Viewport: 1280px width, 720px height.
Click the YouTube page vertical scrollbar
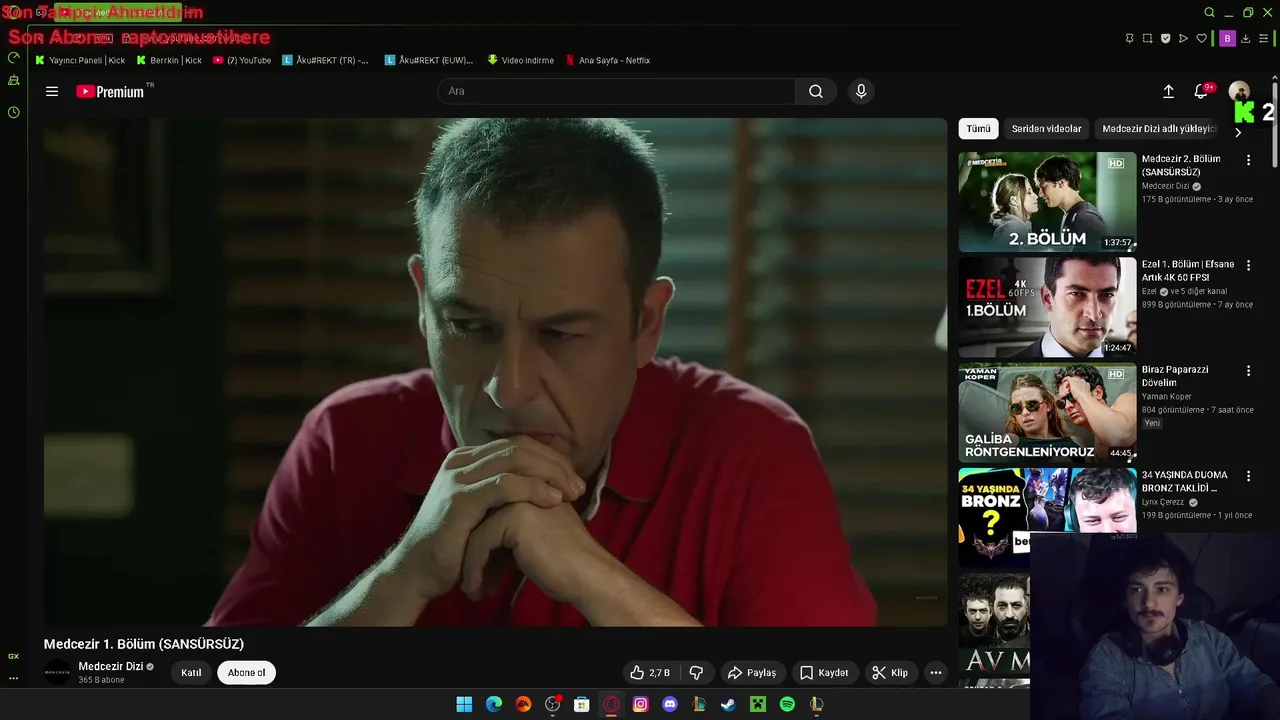click(x=1275, y=124)
